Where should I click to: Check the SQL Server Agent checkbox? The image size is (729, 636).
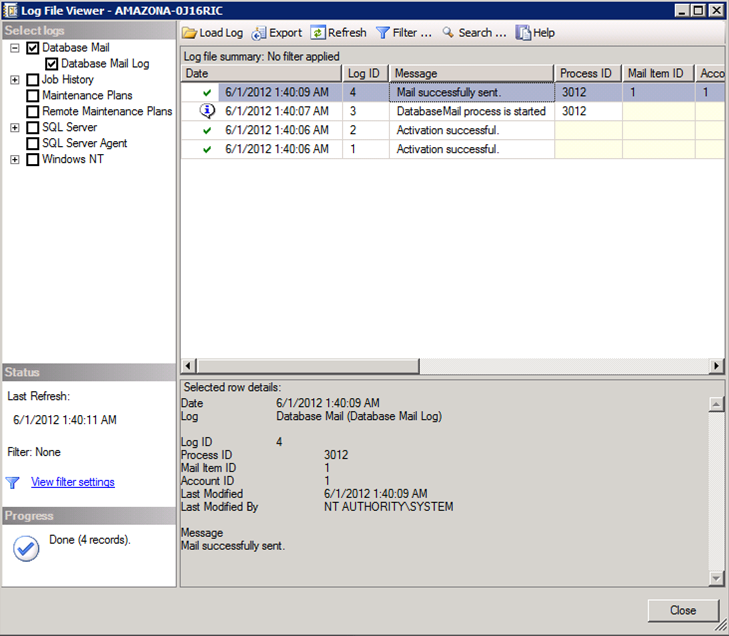33,143
